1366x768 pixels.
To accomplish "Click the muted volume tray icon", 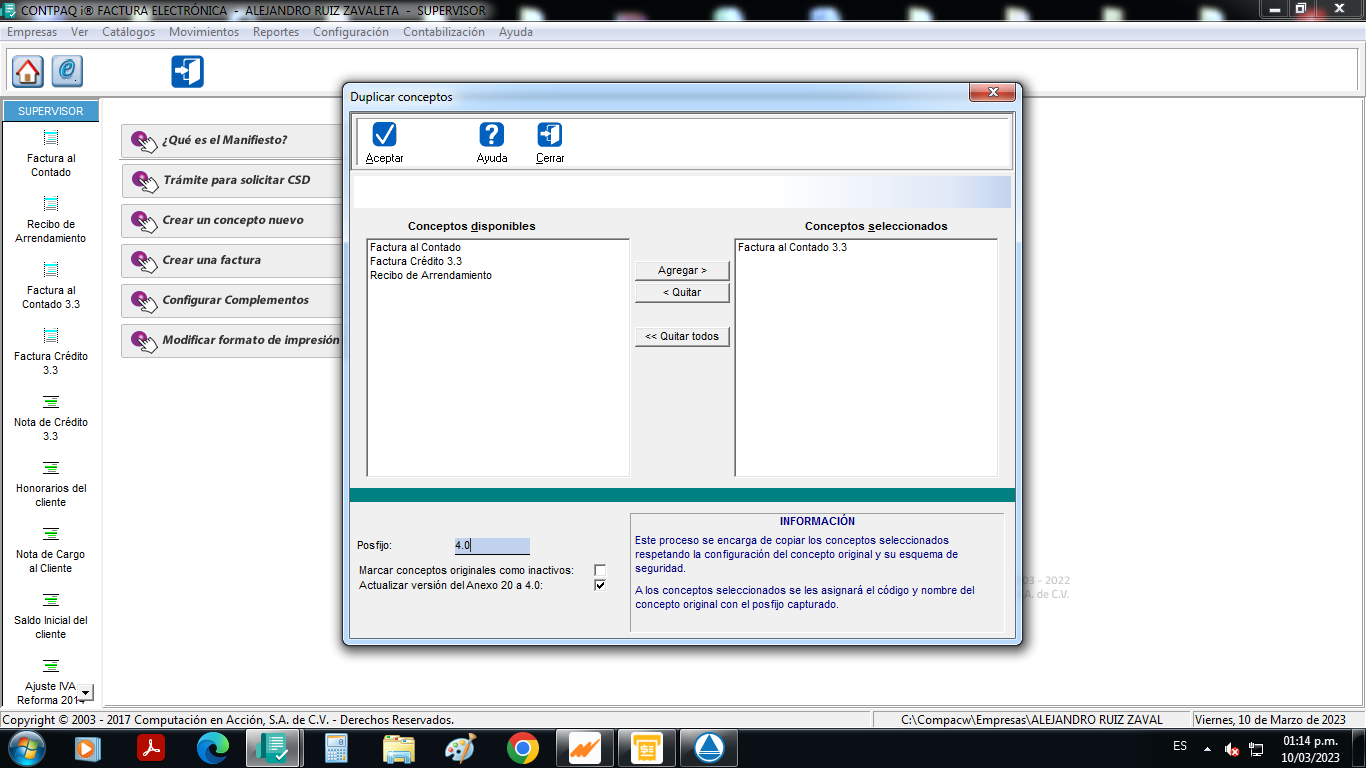I will click(1232, 748).
